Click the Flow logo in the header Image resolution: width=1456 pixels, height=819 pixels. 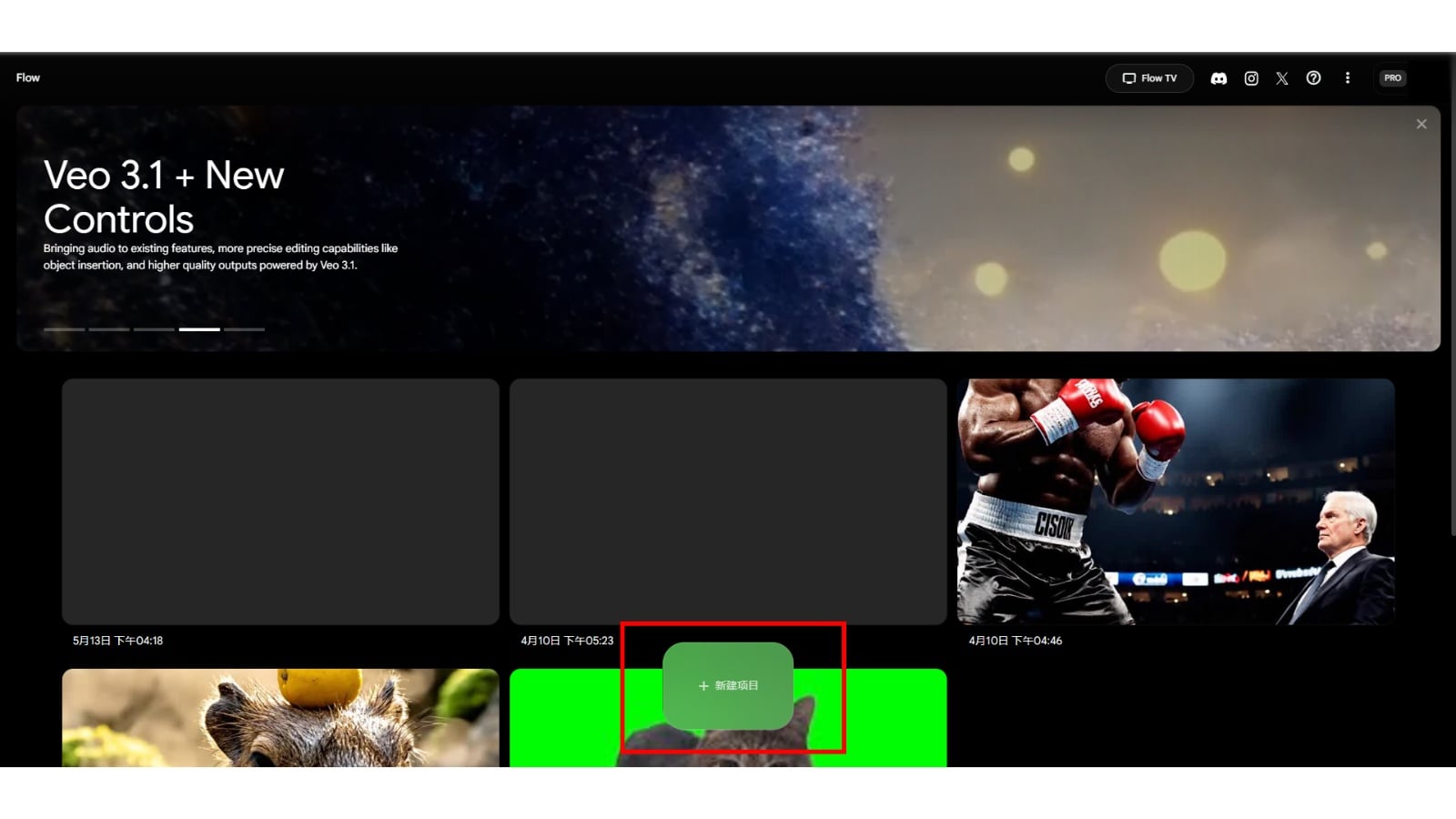pos(28,77)
